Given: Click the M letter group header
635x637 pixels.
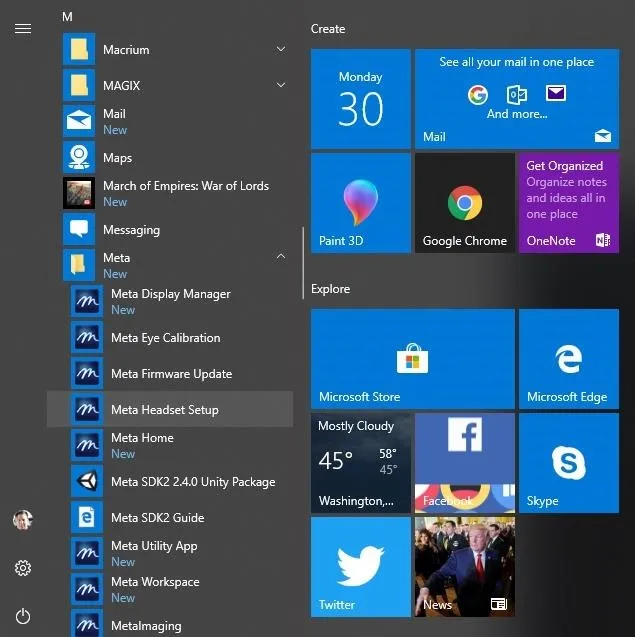Looking at the screenshot, I should click(x=67, y=17).
